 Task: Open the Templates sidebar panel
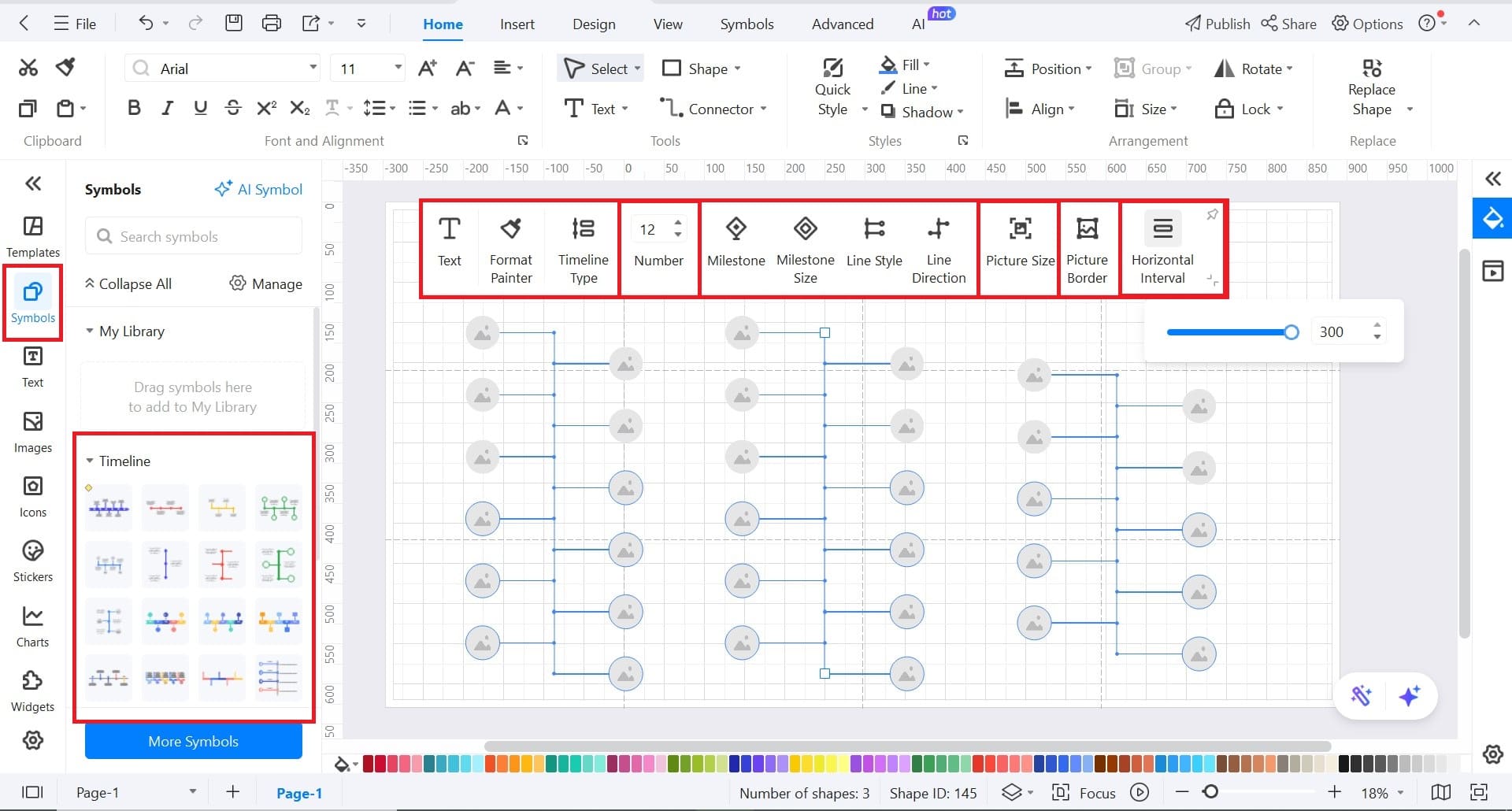pos(32,236)
